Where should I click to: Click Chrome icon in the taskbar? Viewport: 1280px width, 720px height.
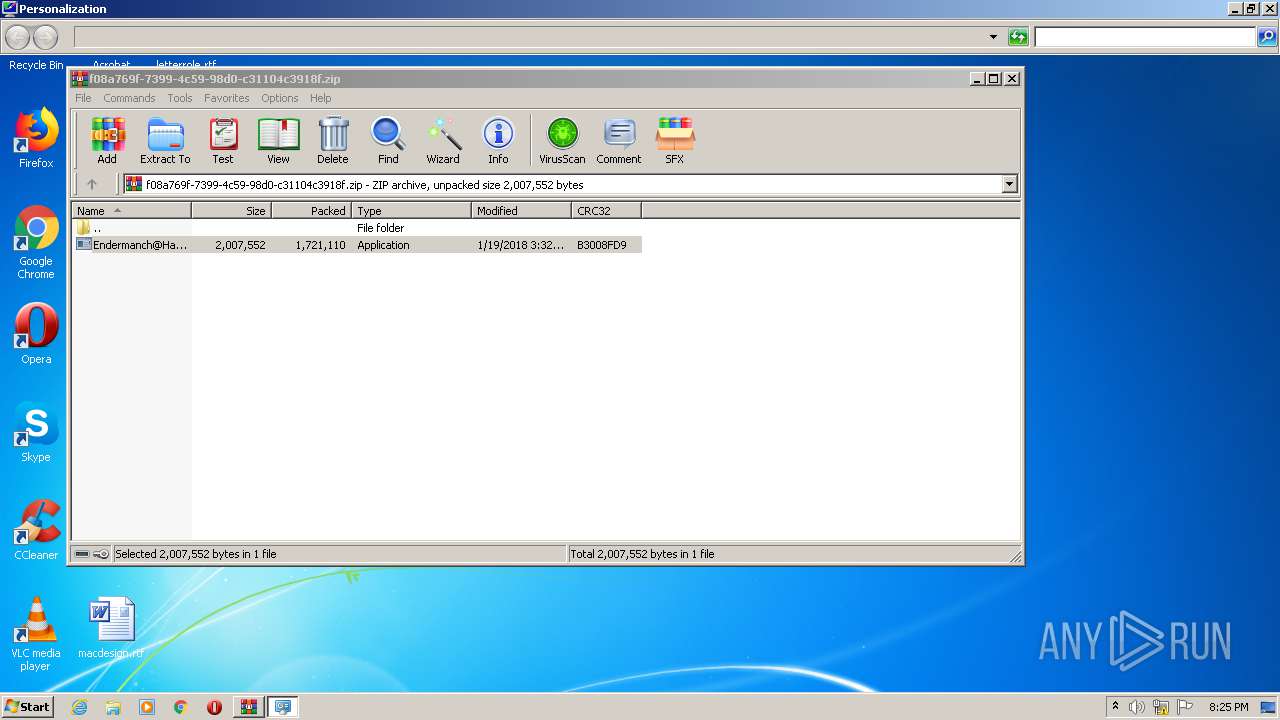(x=181, y=707)
